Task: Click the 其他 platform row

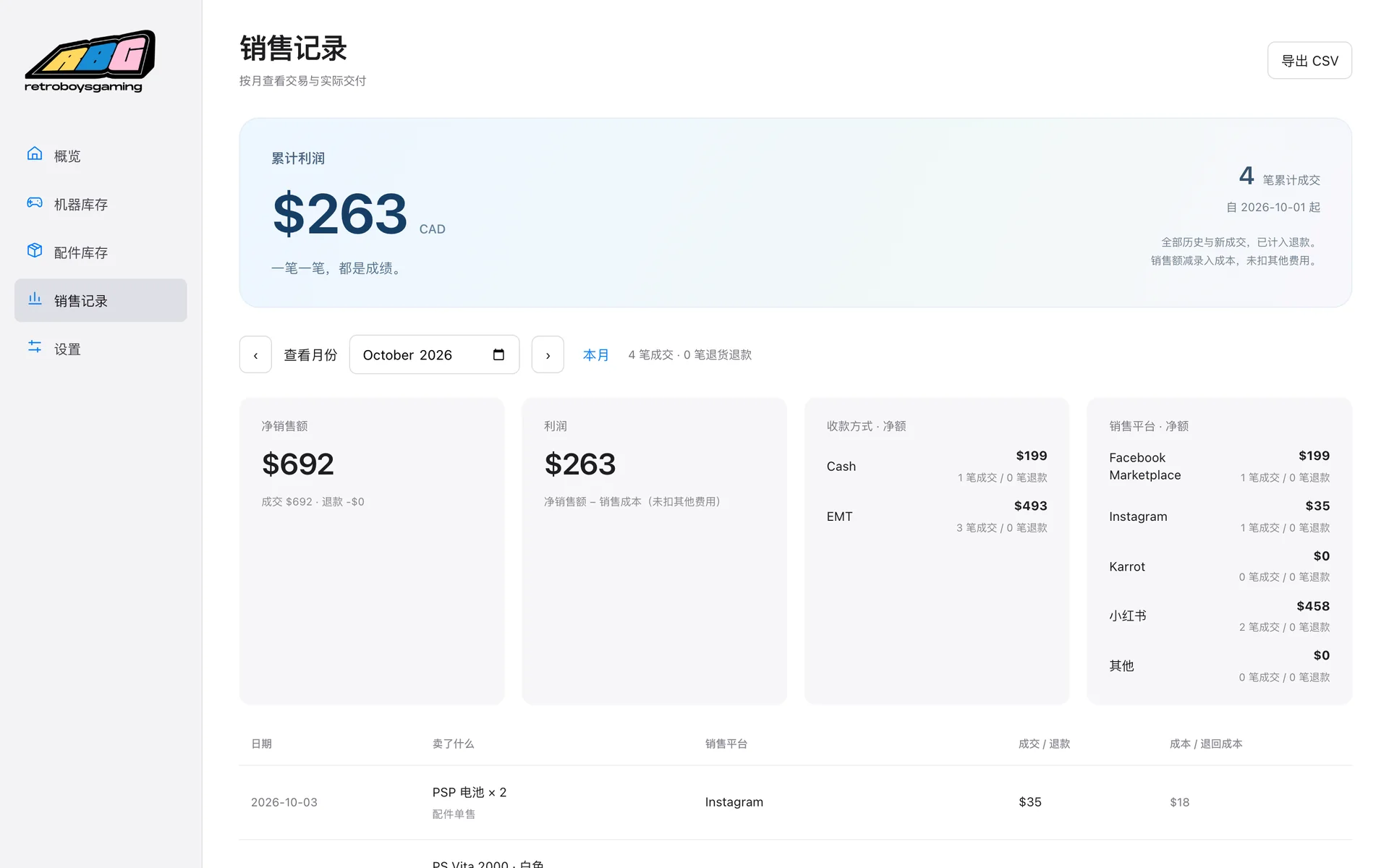Action: click(x=1220, y=666)
